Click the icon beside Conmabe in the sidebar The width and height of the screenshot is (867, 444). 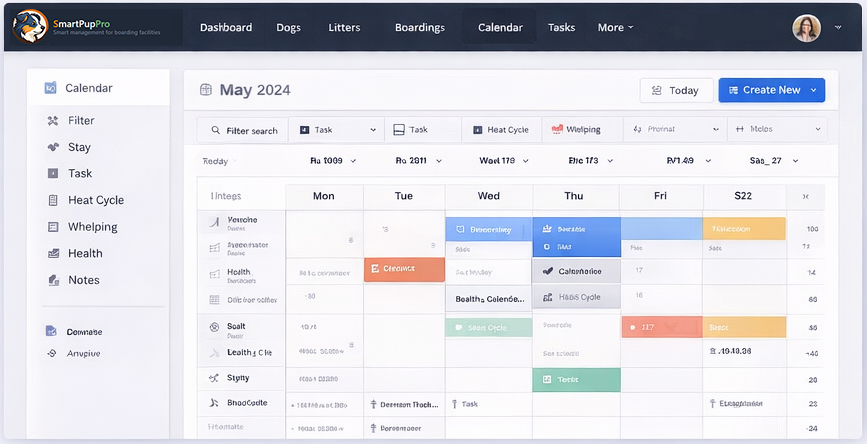pos(51,331)
